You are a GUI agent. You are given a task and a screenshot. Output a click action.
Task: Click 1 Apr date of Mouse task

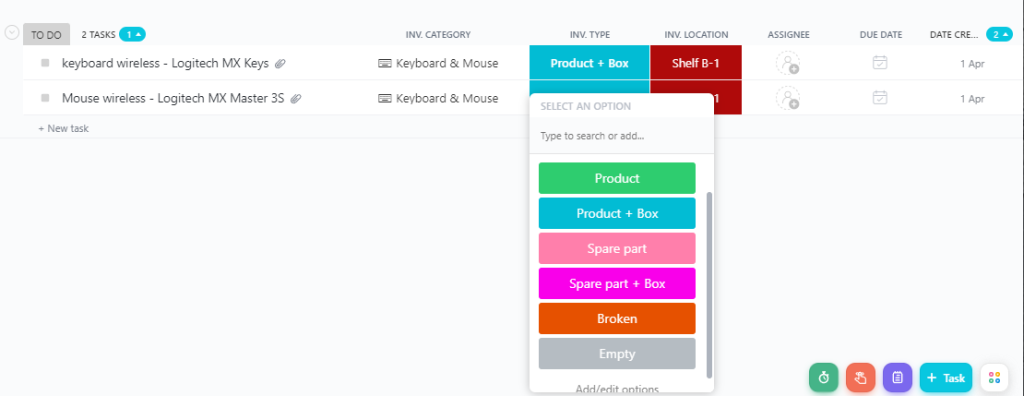(972, 99)
